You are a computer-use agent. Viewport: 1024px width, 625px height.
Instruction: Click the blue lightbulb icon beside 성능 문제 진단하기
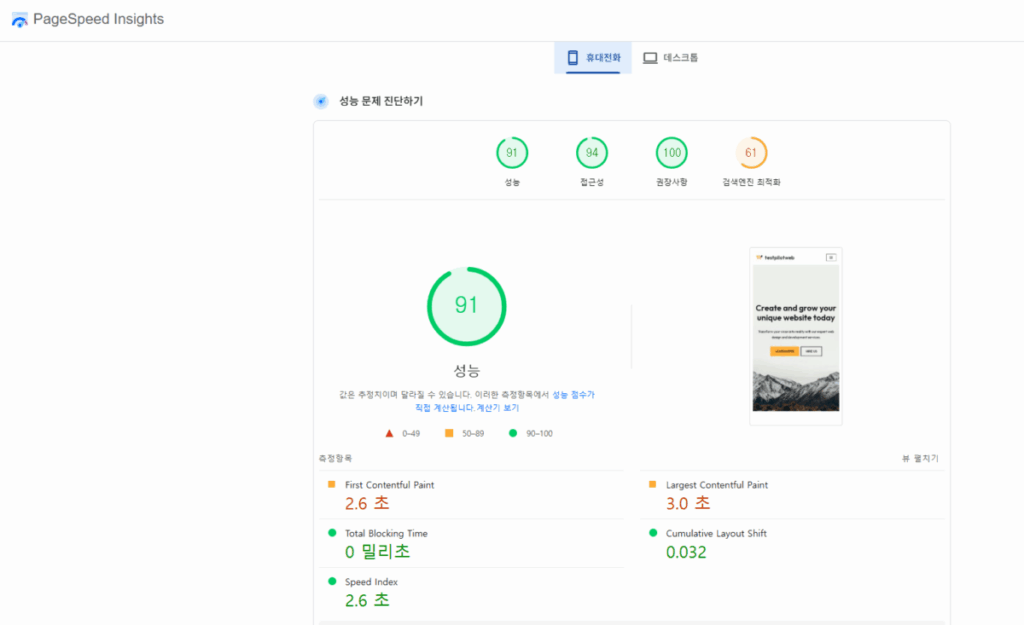tap(320, 100)
